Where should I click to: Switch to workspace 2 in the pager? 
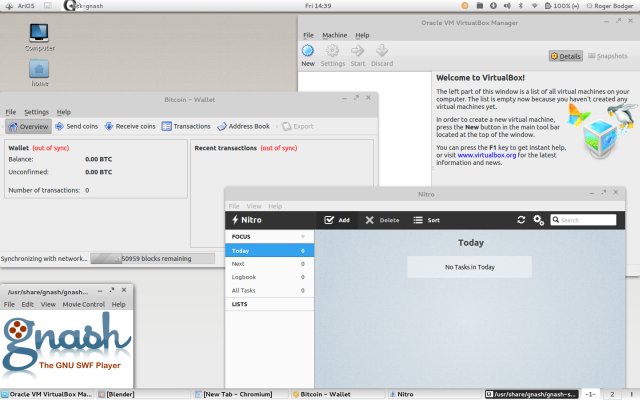[612, 394]
